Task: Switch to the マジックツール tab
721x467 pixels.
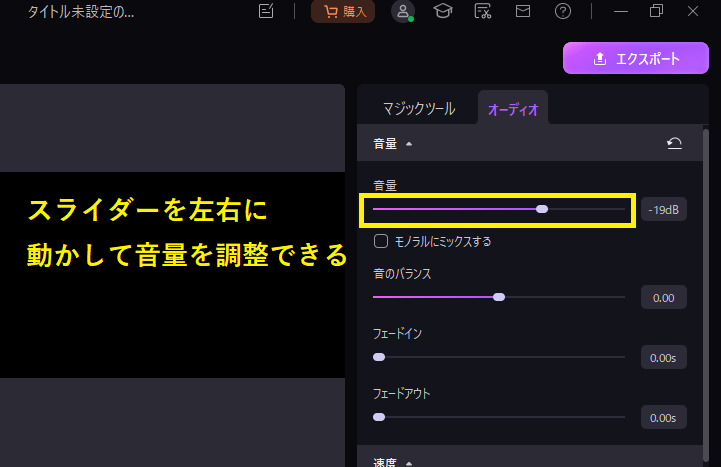Action: (419, 109)
